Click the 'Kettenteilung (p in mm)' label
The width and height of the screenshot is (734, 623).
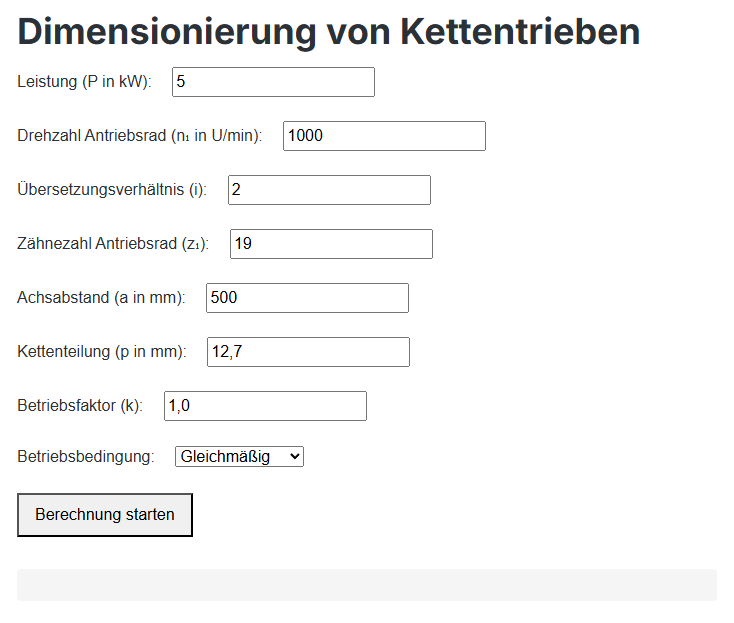click(x=102, y=352)
